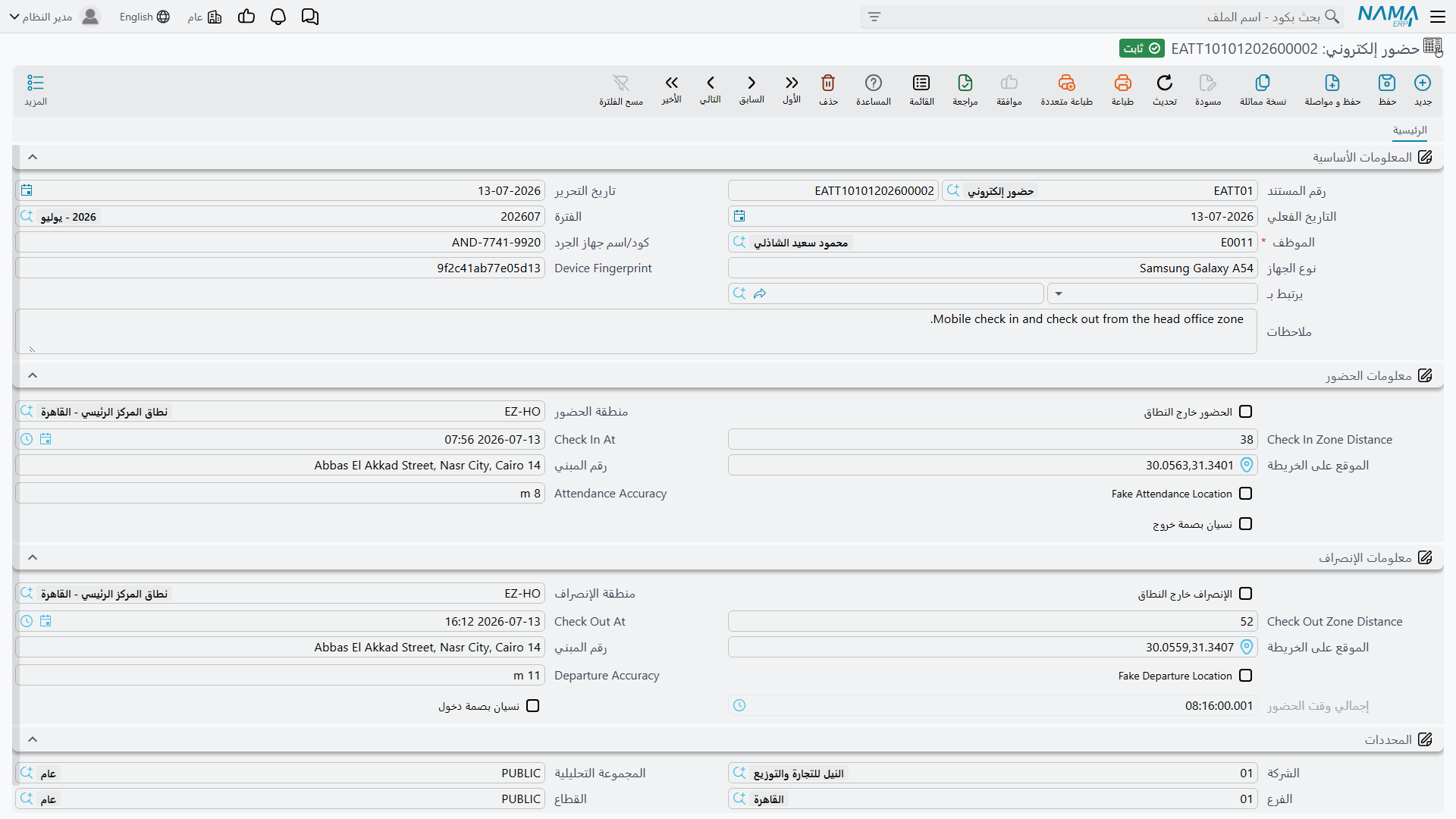This screenshot has height=819, width=1456.
Task: Click the New (جديد) document icon
Action: click(1423, 83)
